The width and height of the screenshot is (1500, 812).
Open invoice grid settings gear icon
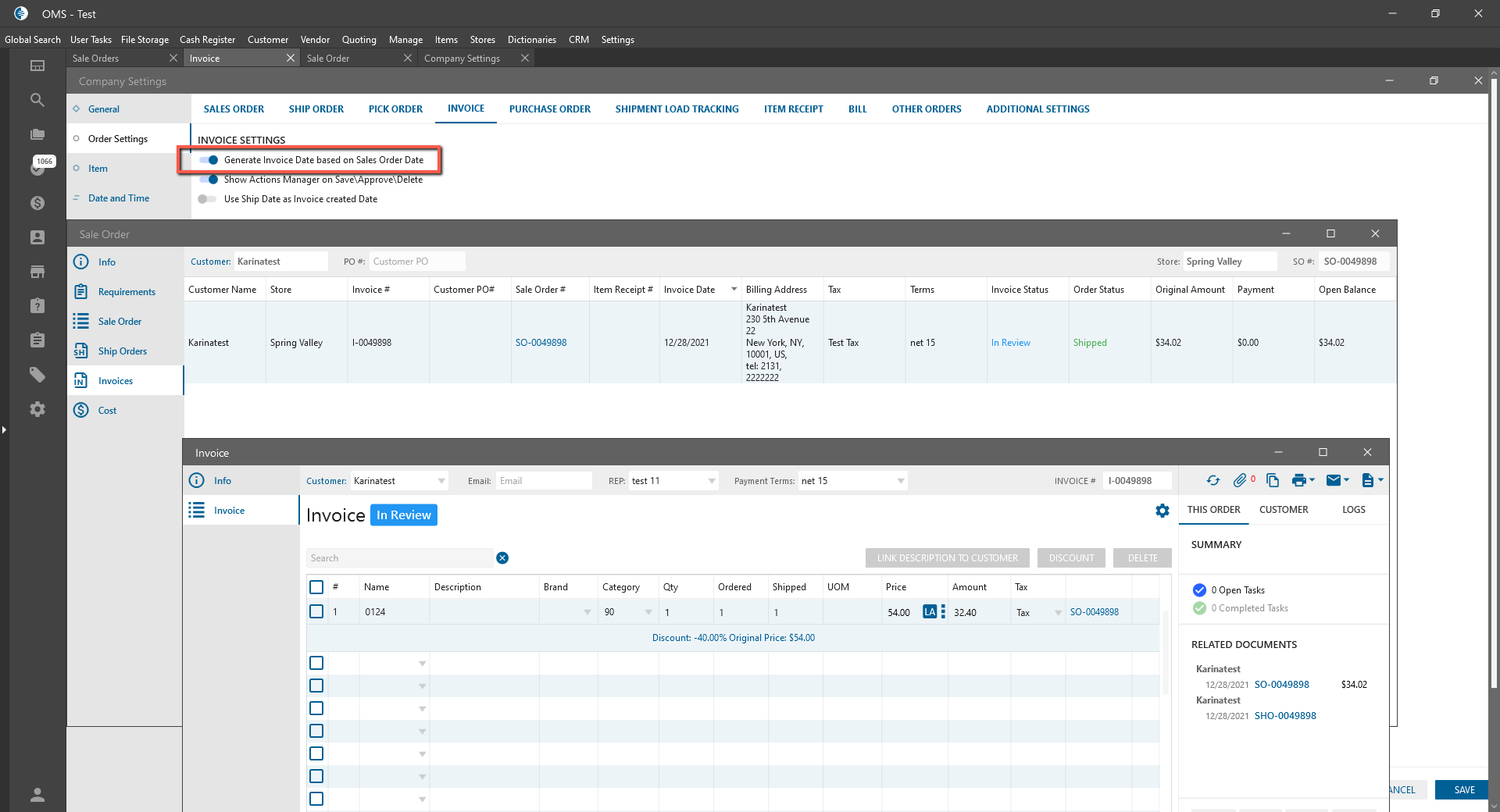pyautogui.click(x=1162, y=511)
